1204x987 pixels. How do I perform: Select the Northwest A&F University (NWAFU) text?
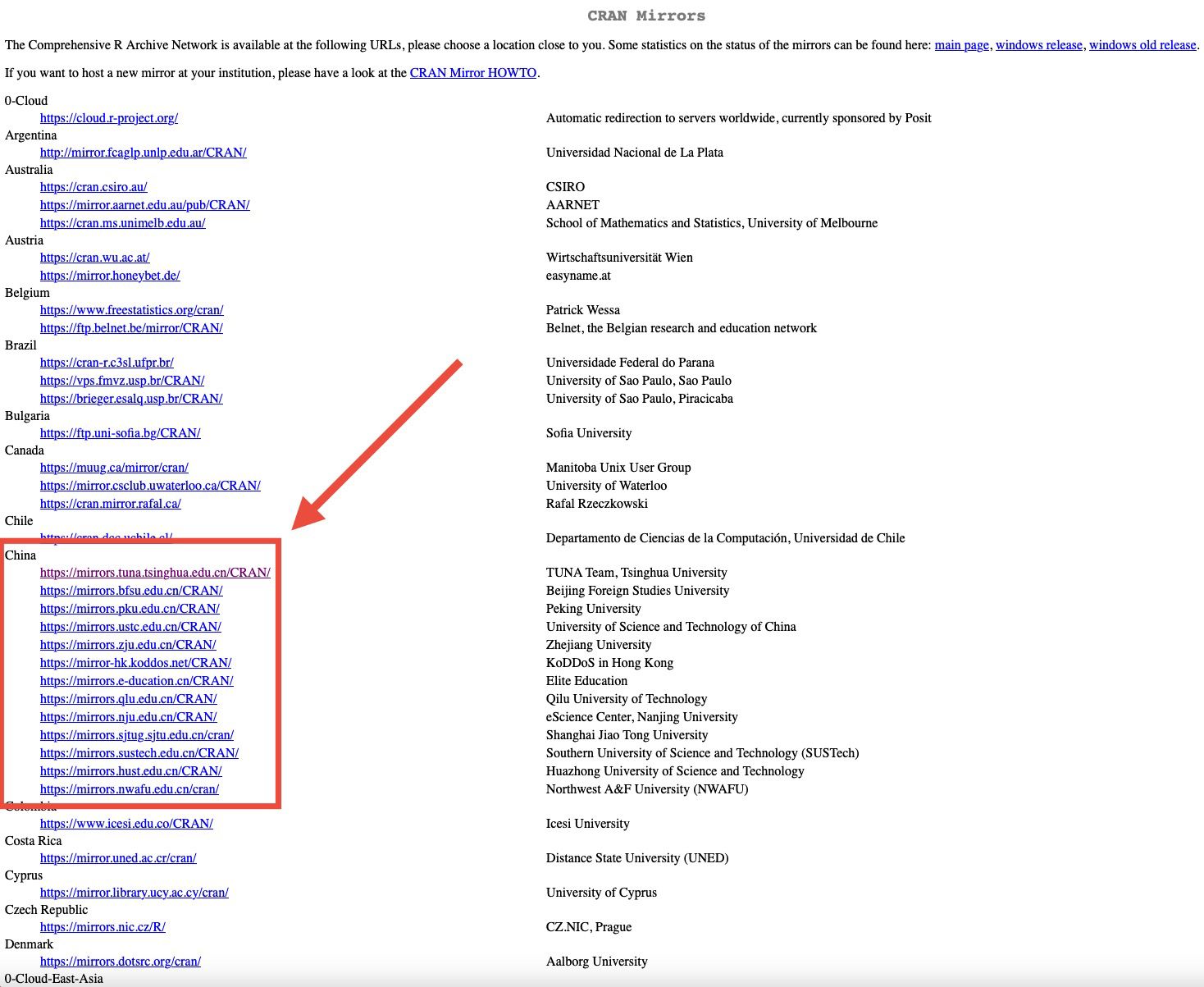tap(647, 789)
